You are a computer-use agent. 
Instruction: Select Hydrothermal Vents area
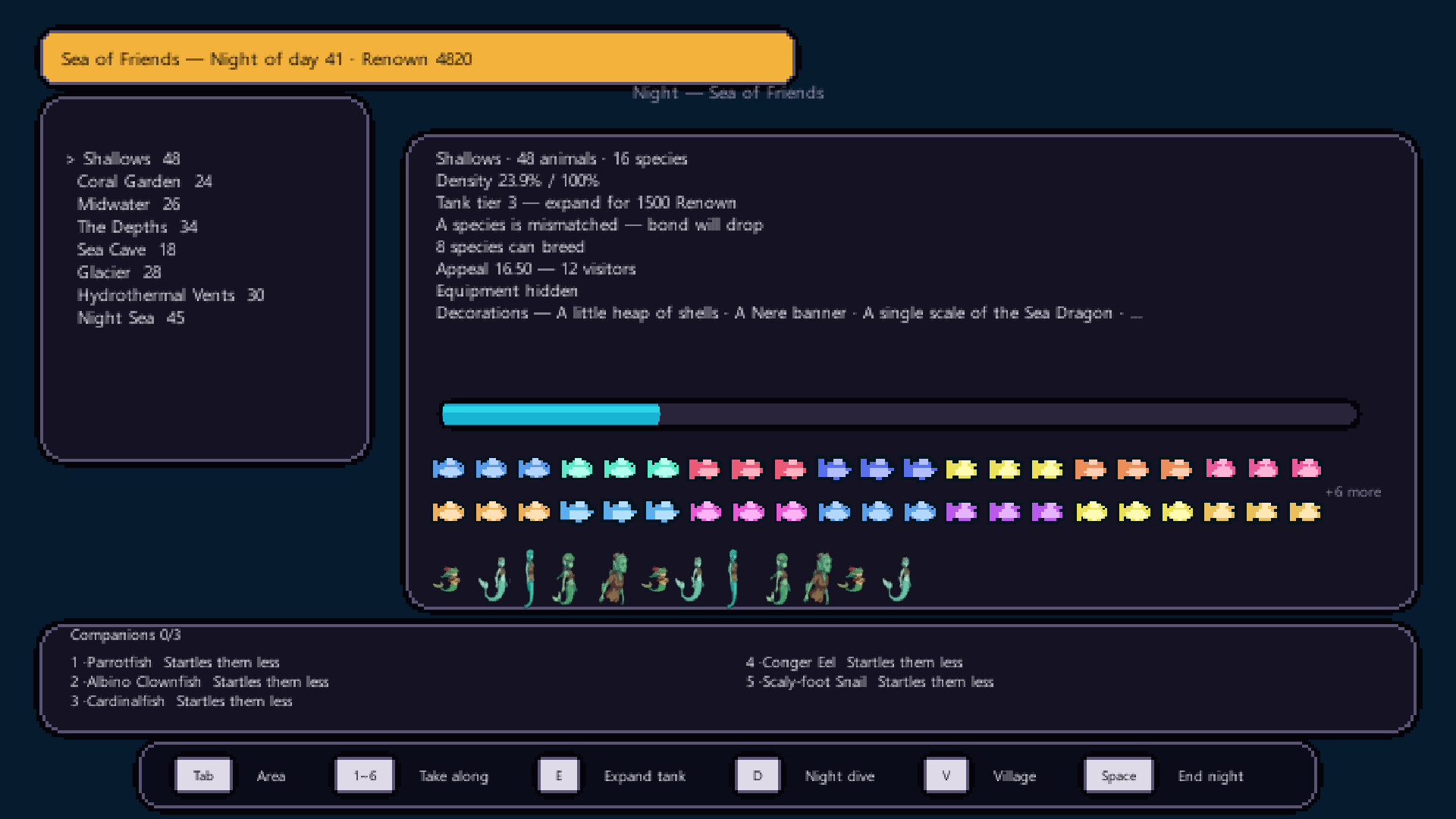click(170, 295)
